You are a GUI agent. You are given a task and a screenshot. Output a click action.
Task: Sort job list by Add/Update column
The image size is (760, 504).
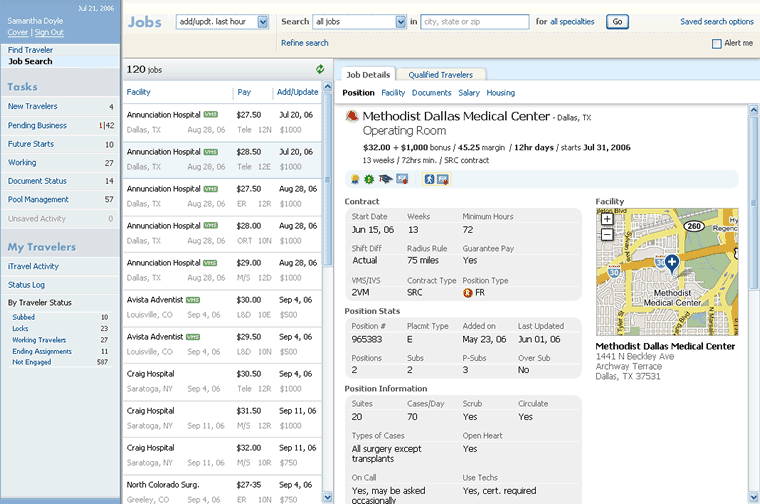coord(297,92)
